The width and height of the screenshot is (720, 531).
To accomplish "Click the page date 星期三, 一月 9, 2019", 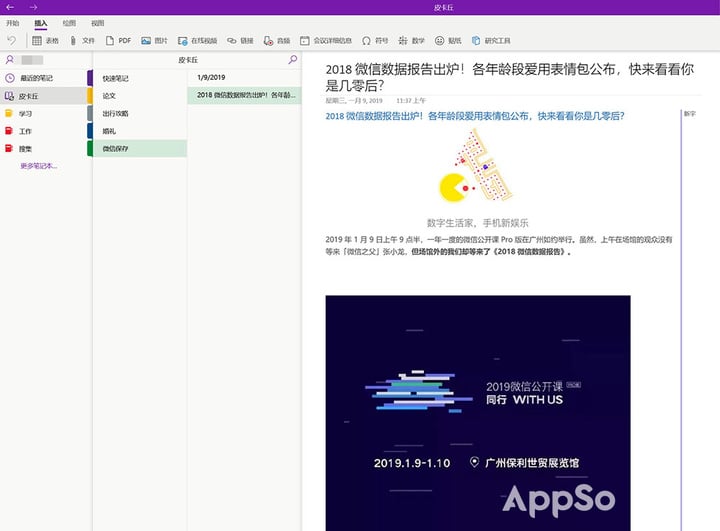I will 354,100.
